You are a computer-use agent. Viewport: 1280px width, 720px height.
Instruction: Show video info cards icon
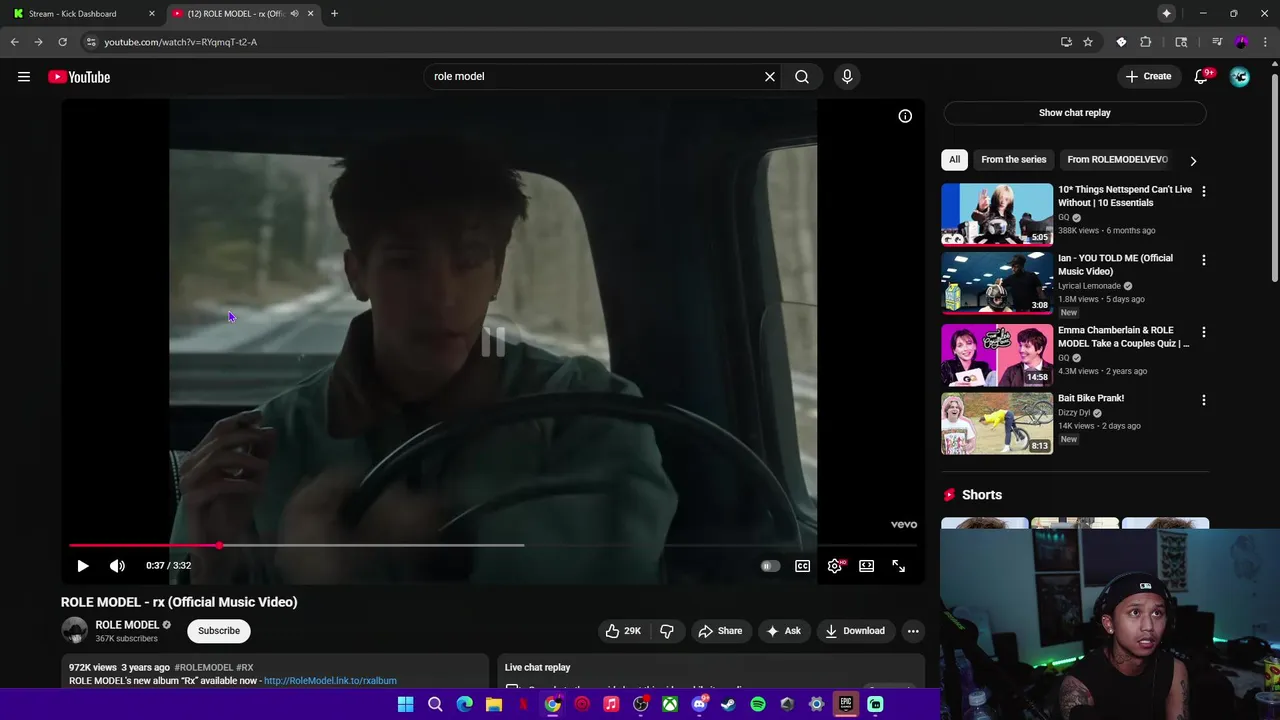[x=905, y=116]
